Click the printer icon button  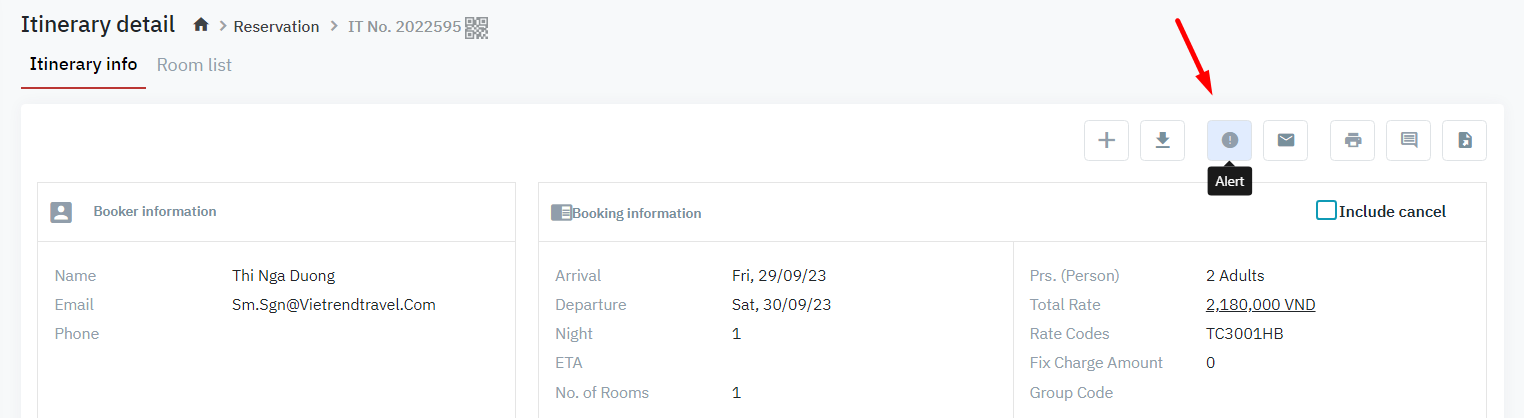(x=1352, y=141)
